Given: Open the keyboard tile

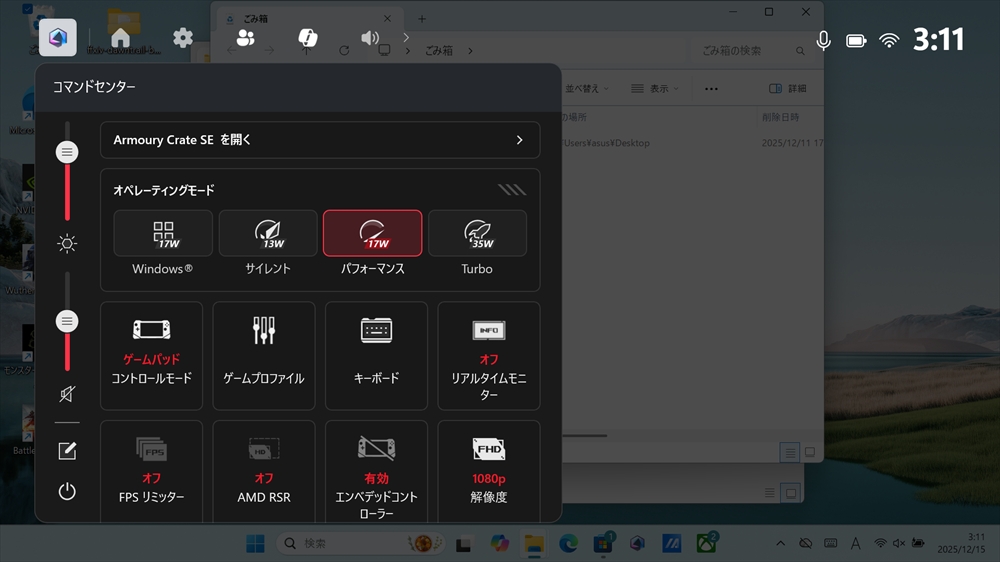Looking at the screenshot, I should [x=376, y=355].
